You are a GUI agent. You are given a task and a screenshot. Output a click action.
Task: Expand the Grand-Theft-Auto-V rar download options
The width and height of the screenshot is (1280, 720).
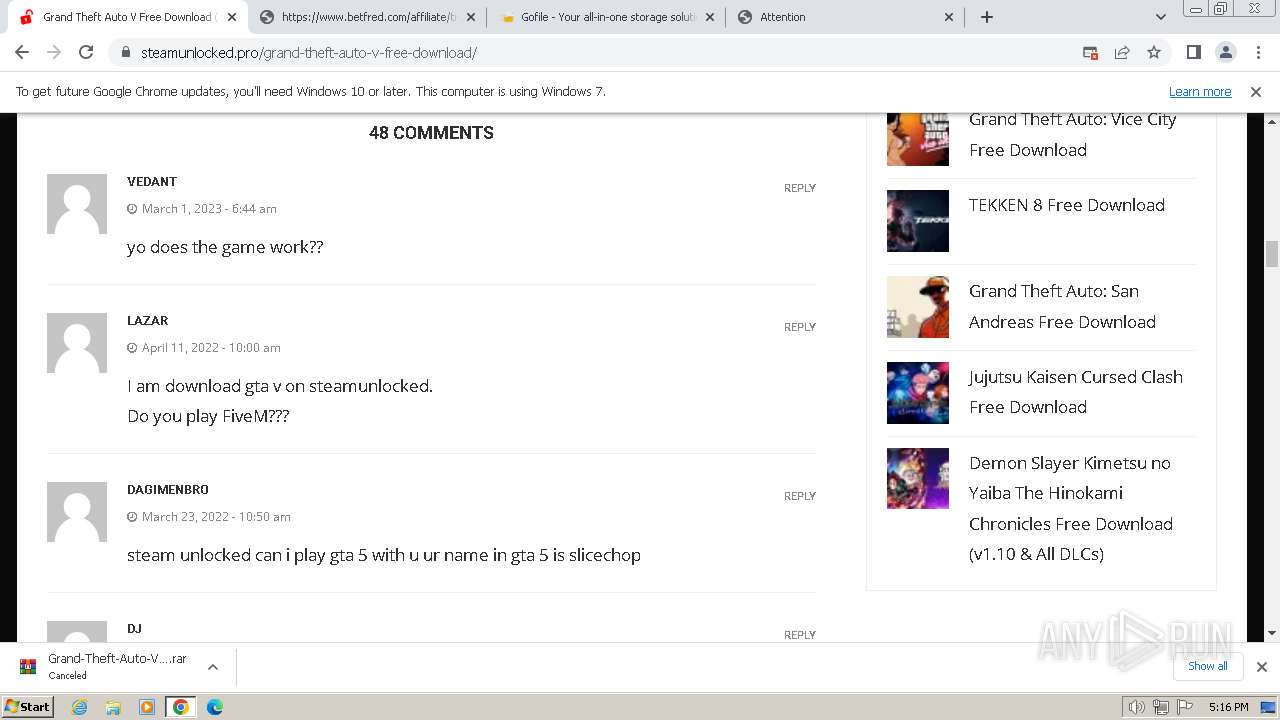coord(212,666)
